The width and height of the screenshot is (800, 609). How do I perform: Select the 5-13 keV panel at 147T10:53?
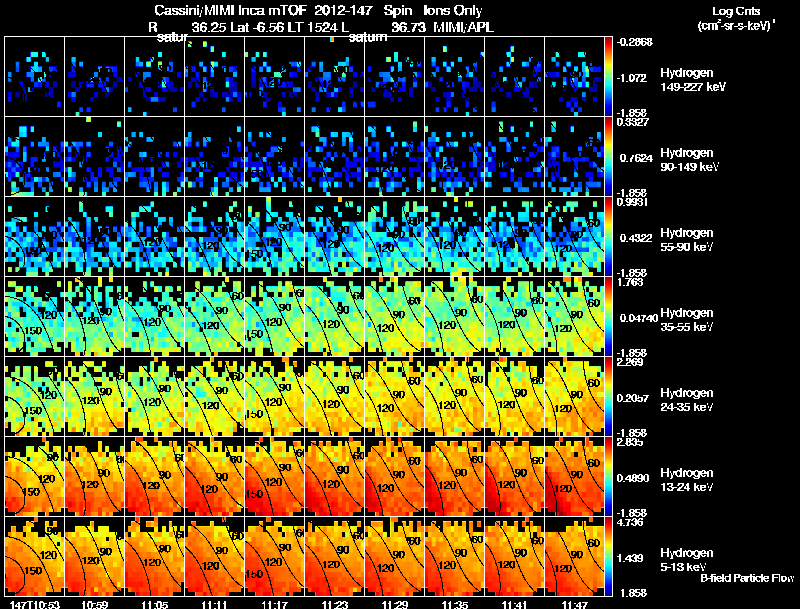35,557
